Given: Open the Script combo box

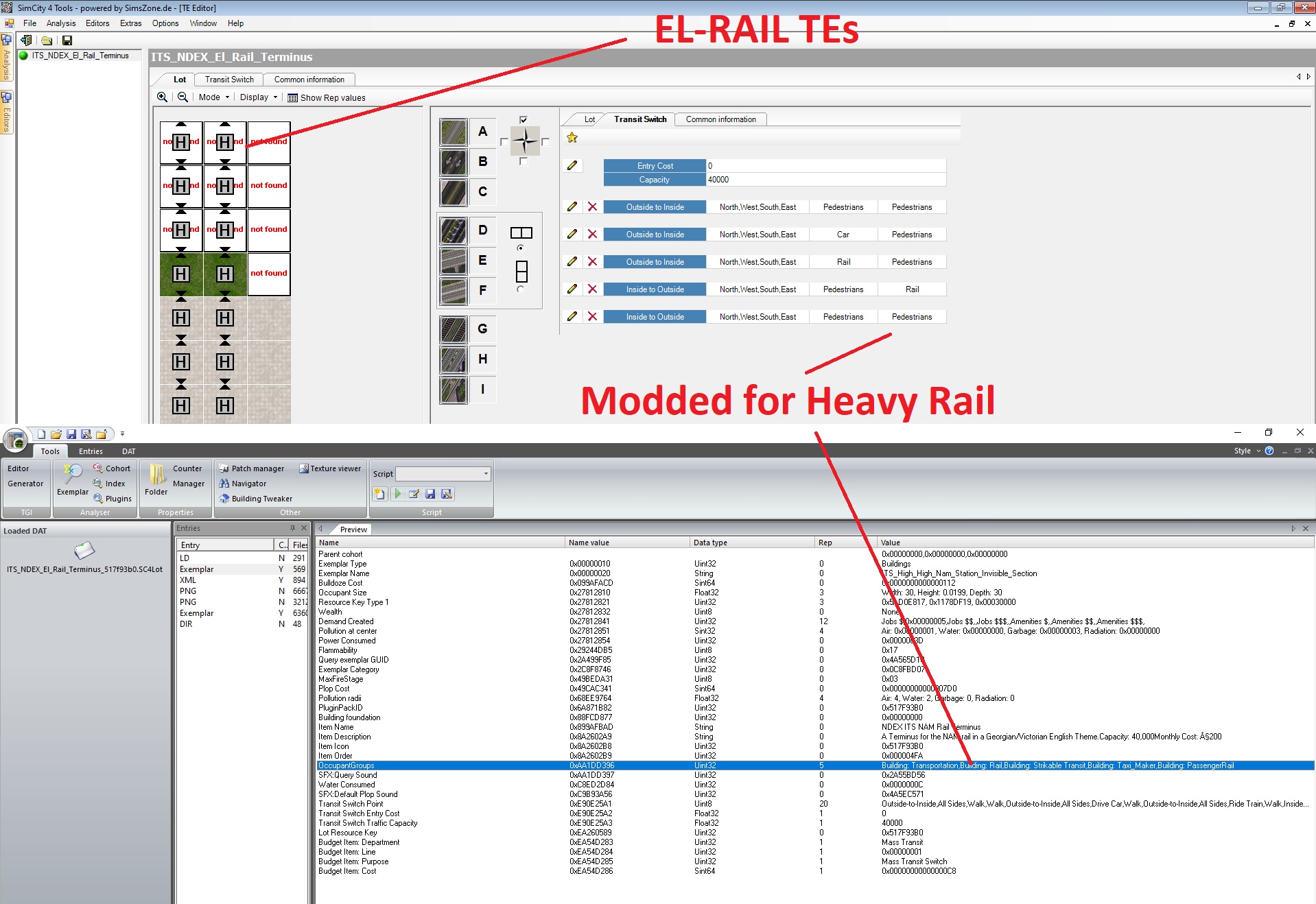Looking at the screenshot, I should point(443,474).
